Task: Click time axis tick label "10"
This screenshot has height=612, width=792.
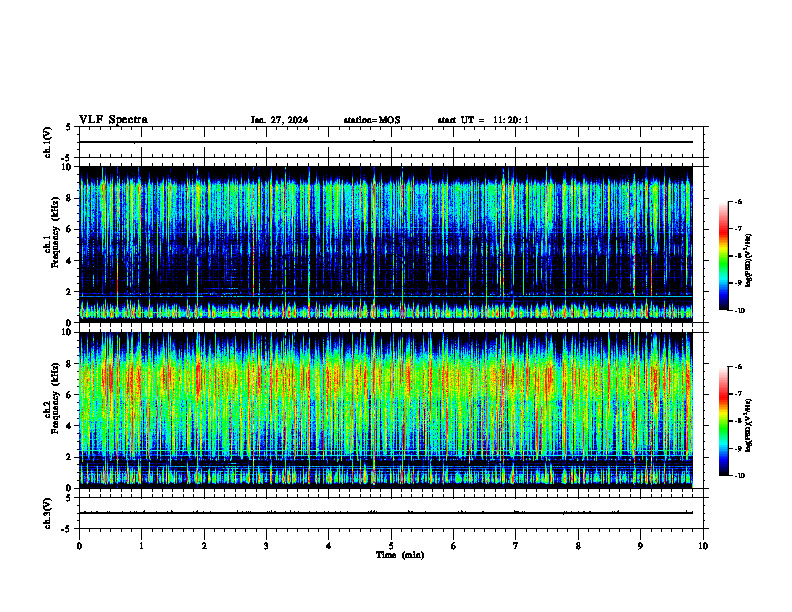Action: [703, 546]
